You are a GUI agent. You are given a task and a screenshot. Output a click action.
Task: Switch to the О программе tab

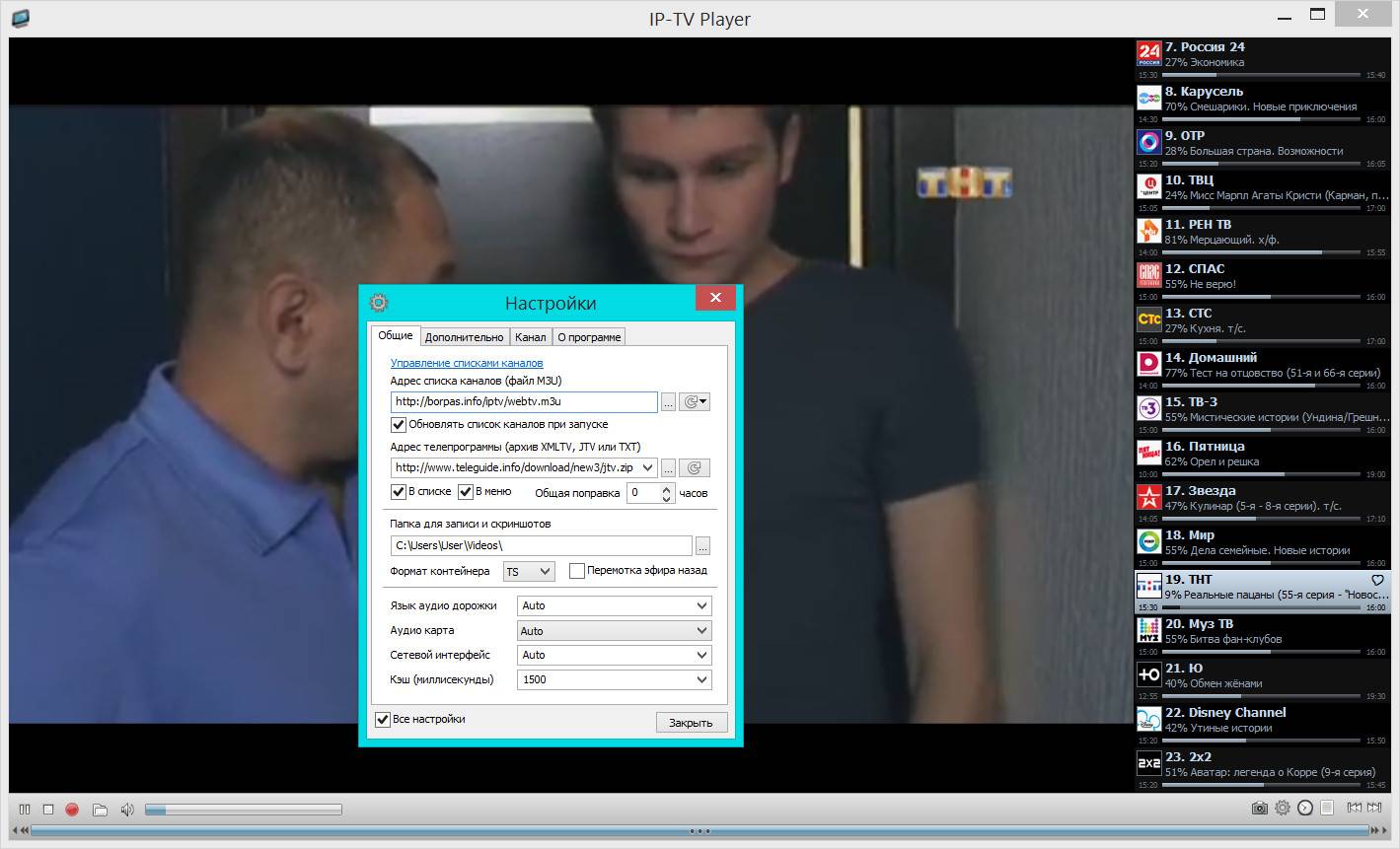point(589,337)
